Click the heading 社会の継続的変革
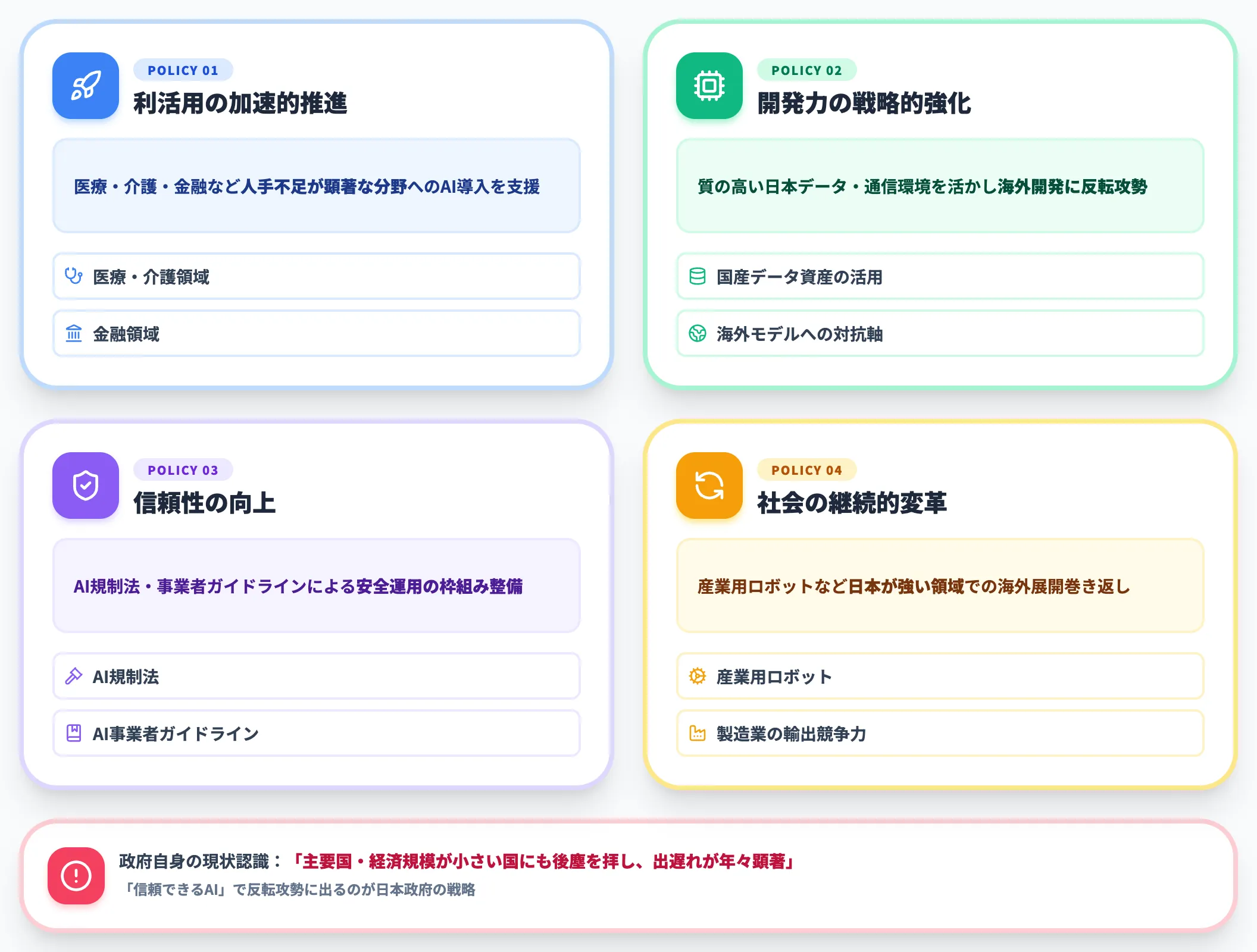Viewport: 1257px width, 952px height. [x=852, y=503]
